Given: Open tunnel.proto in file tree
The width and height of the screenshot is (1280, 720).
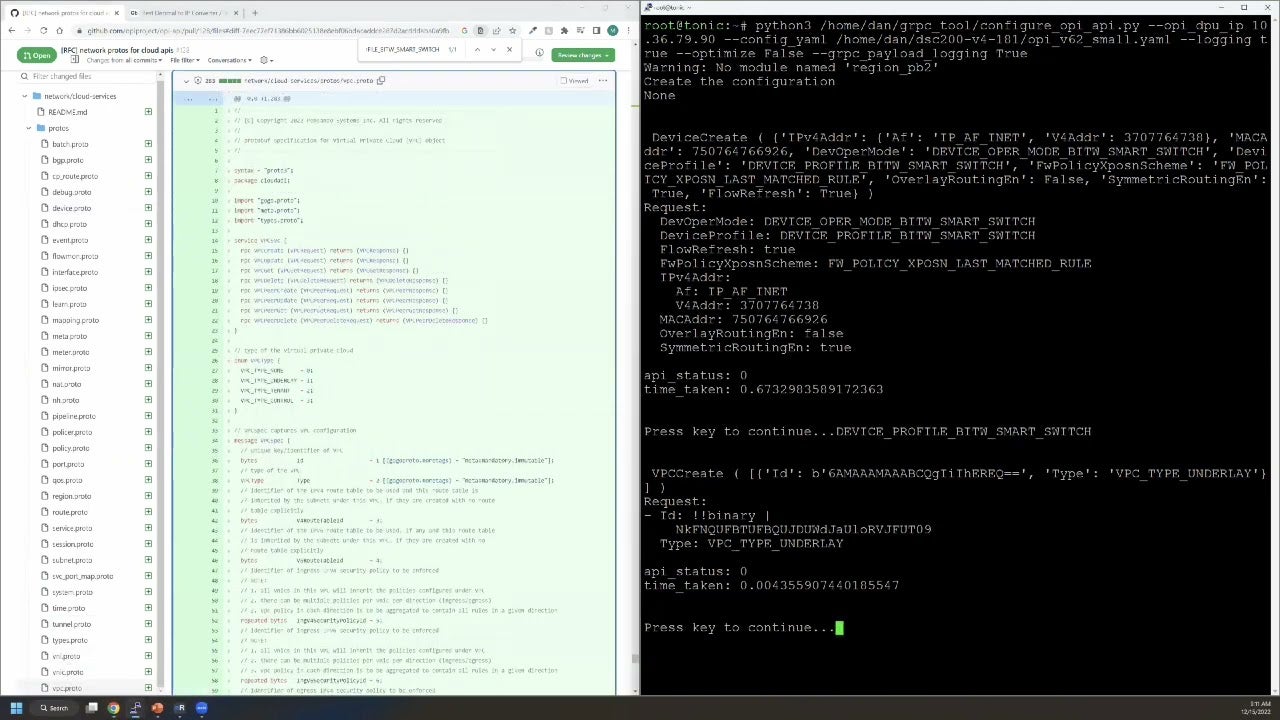Looking at the screenshot, I should (70, 624).
